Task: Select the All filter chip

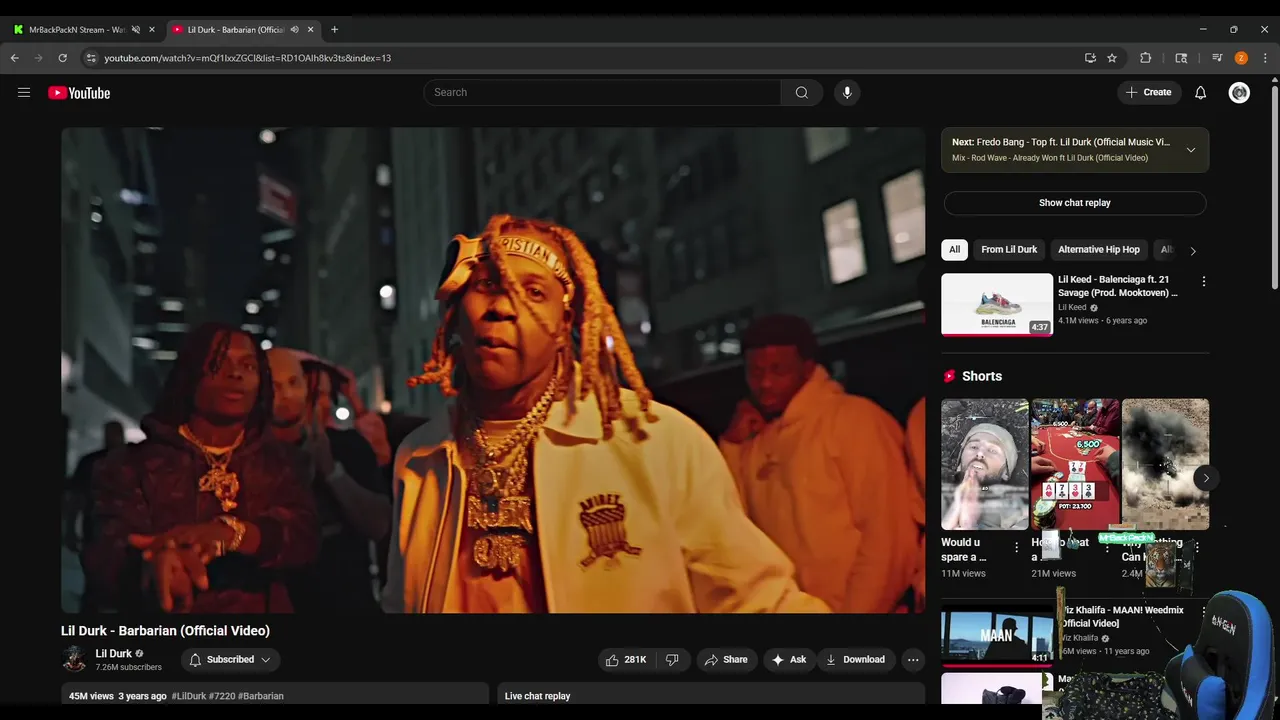Action: click(955, 249)
